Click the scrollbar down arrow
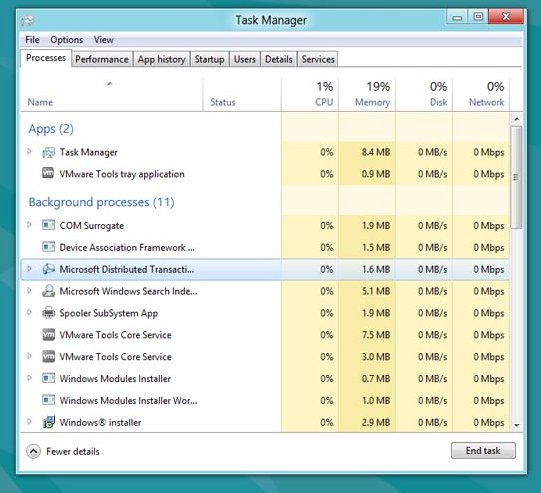The height and width of the screenshot is (493, 541). [517, 425]
